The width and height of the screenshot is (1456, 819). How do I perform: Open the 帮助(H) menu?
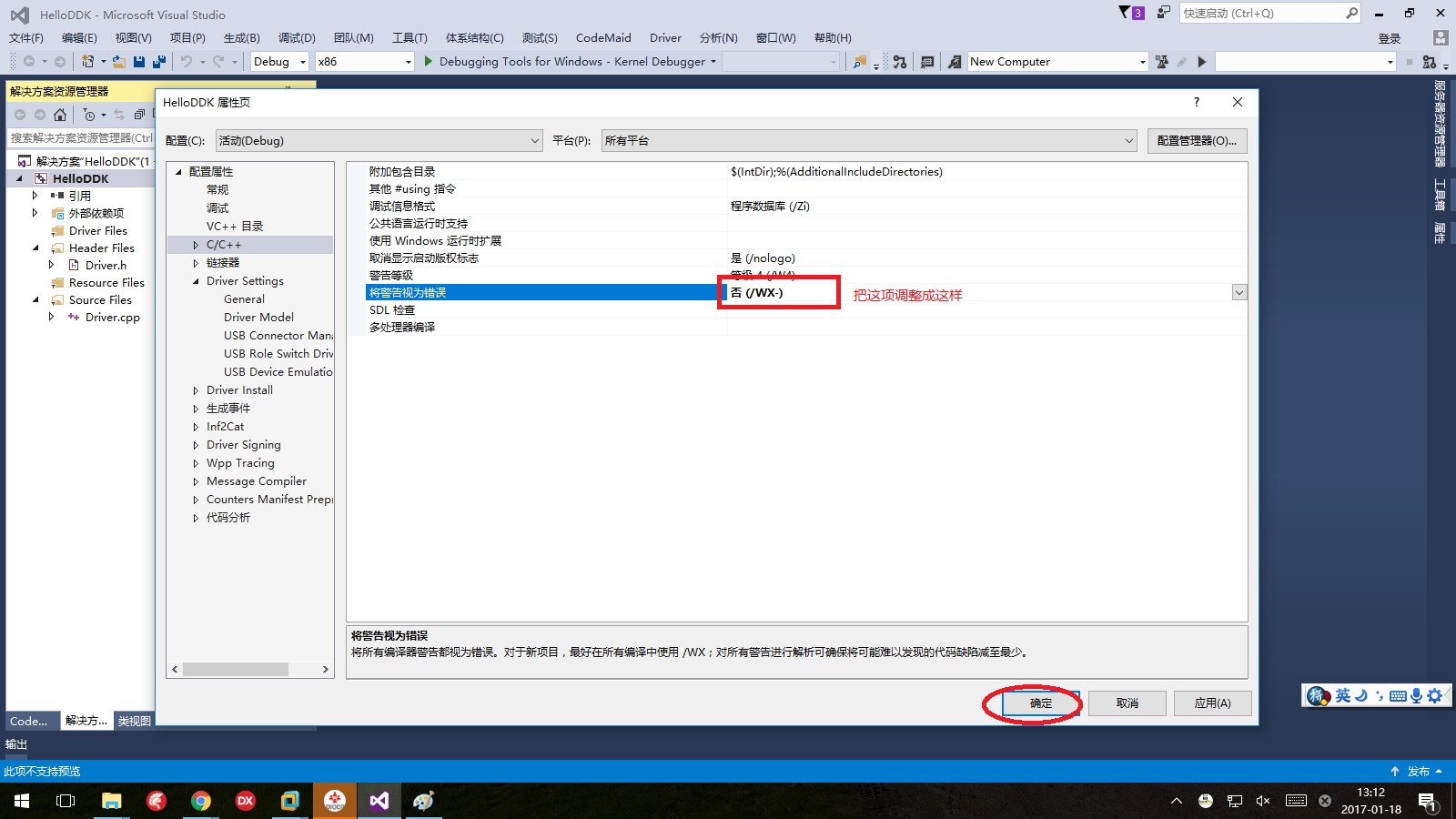coord(833,37)
